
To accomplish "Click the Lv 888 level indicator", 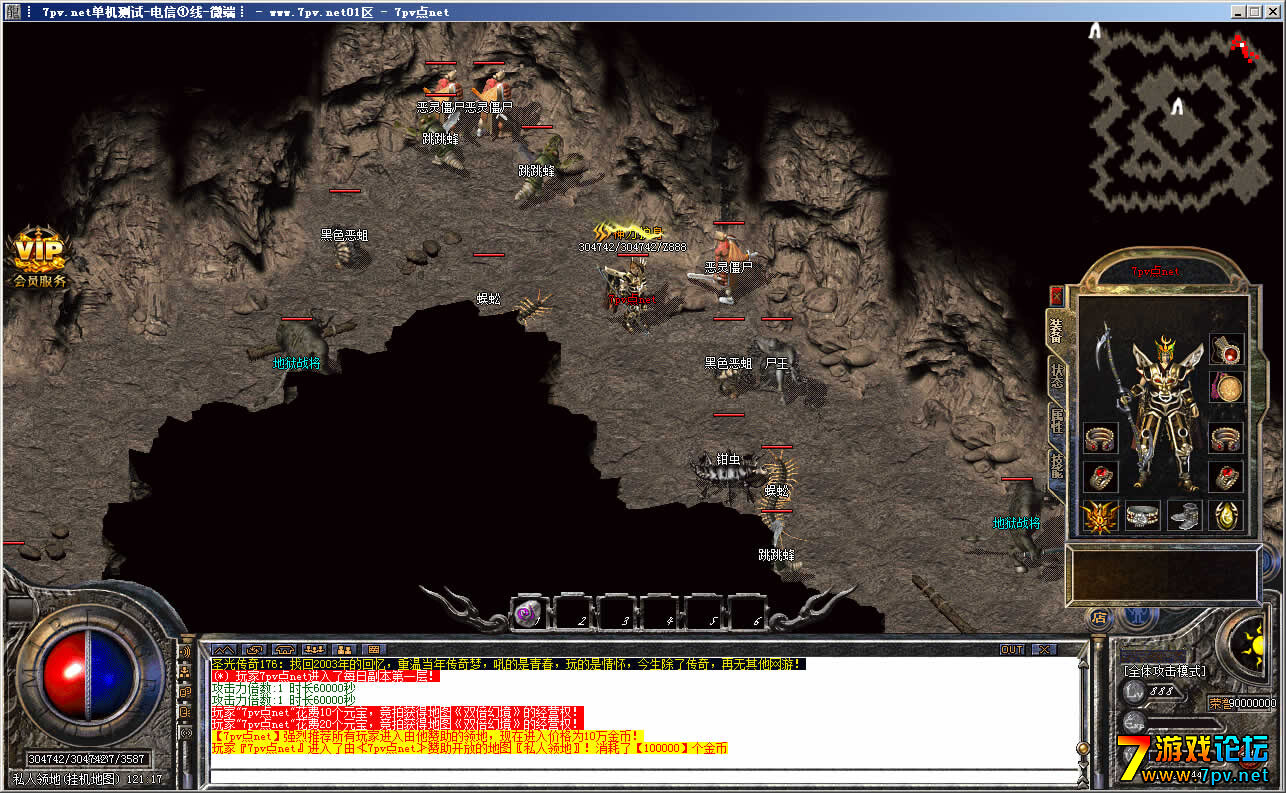I will [1151, 692].
